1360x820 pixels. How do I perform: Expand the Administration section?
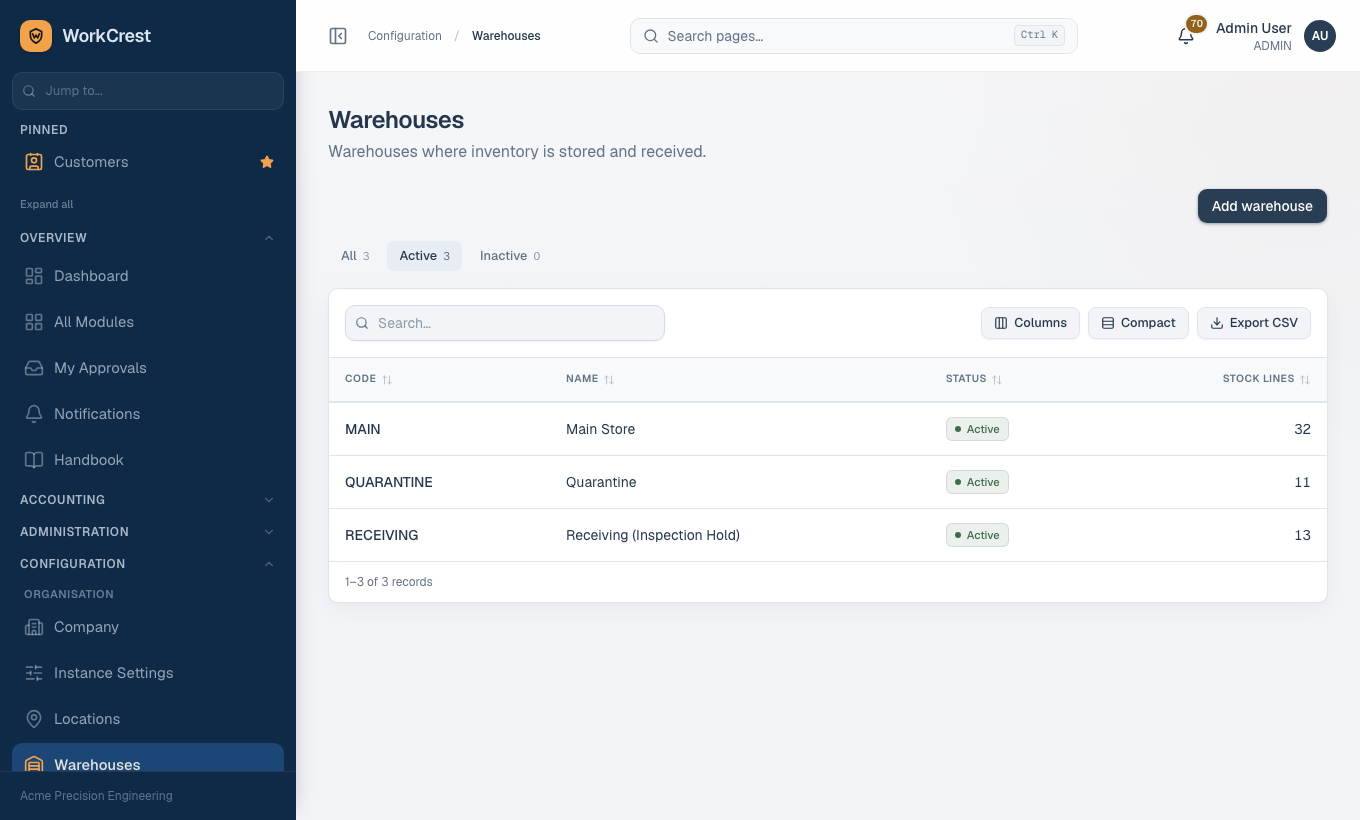(148, 532)
